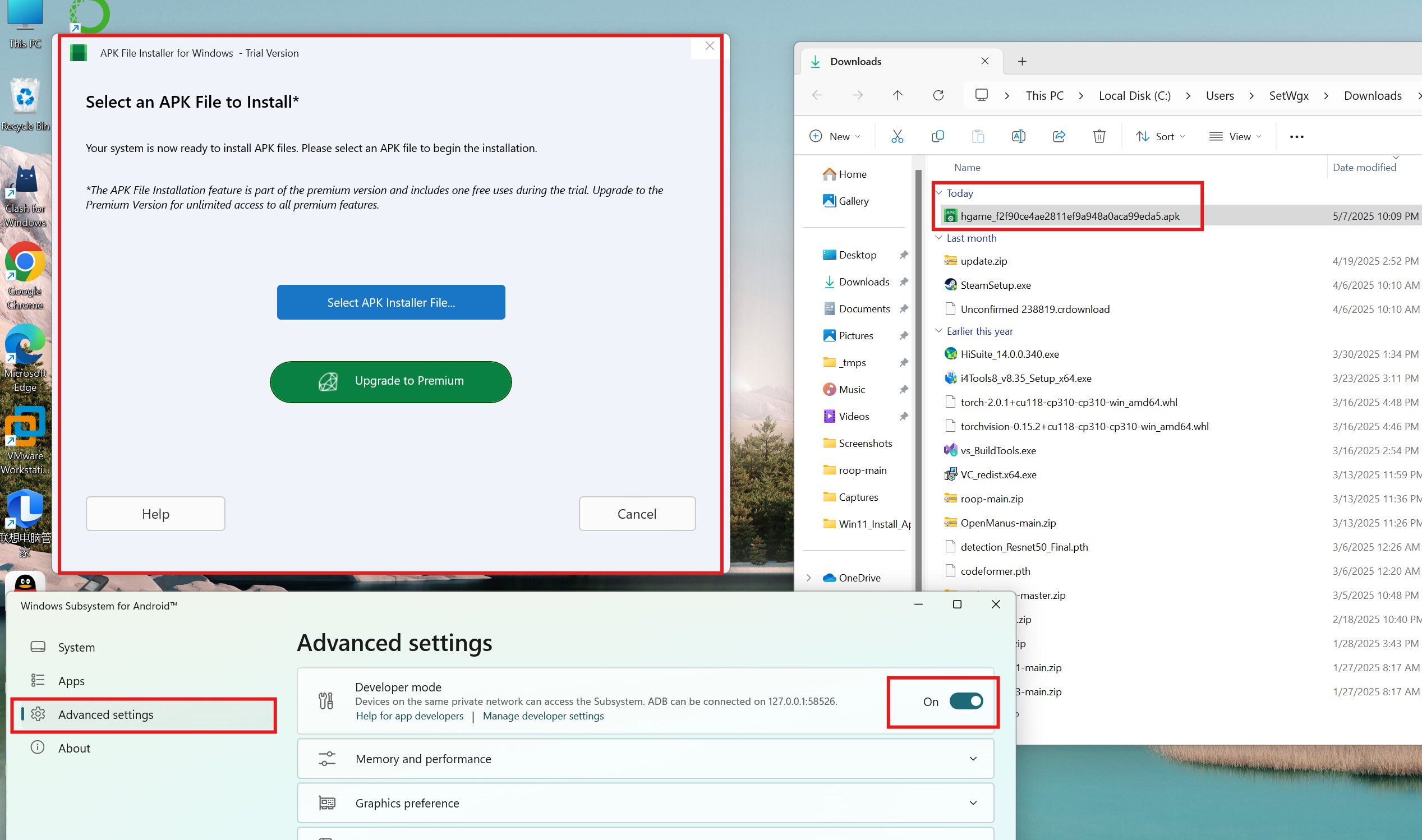
Task: Click the Date modified column header
Action: tap(1364, 168)
